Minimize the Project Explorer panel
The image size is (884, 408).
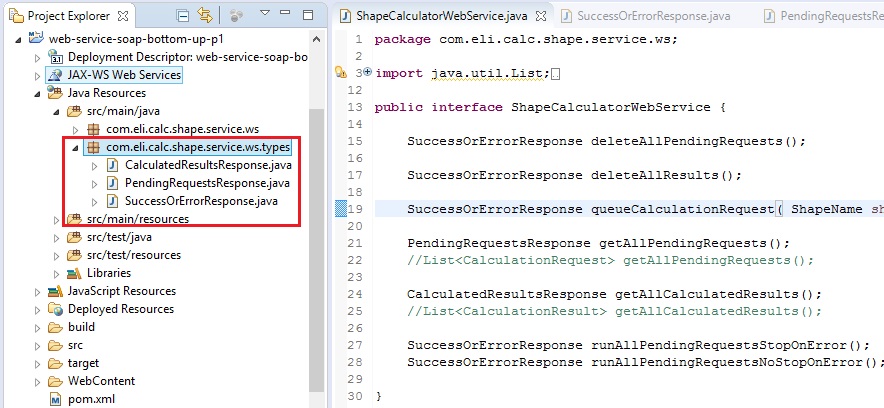286,14
